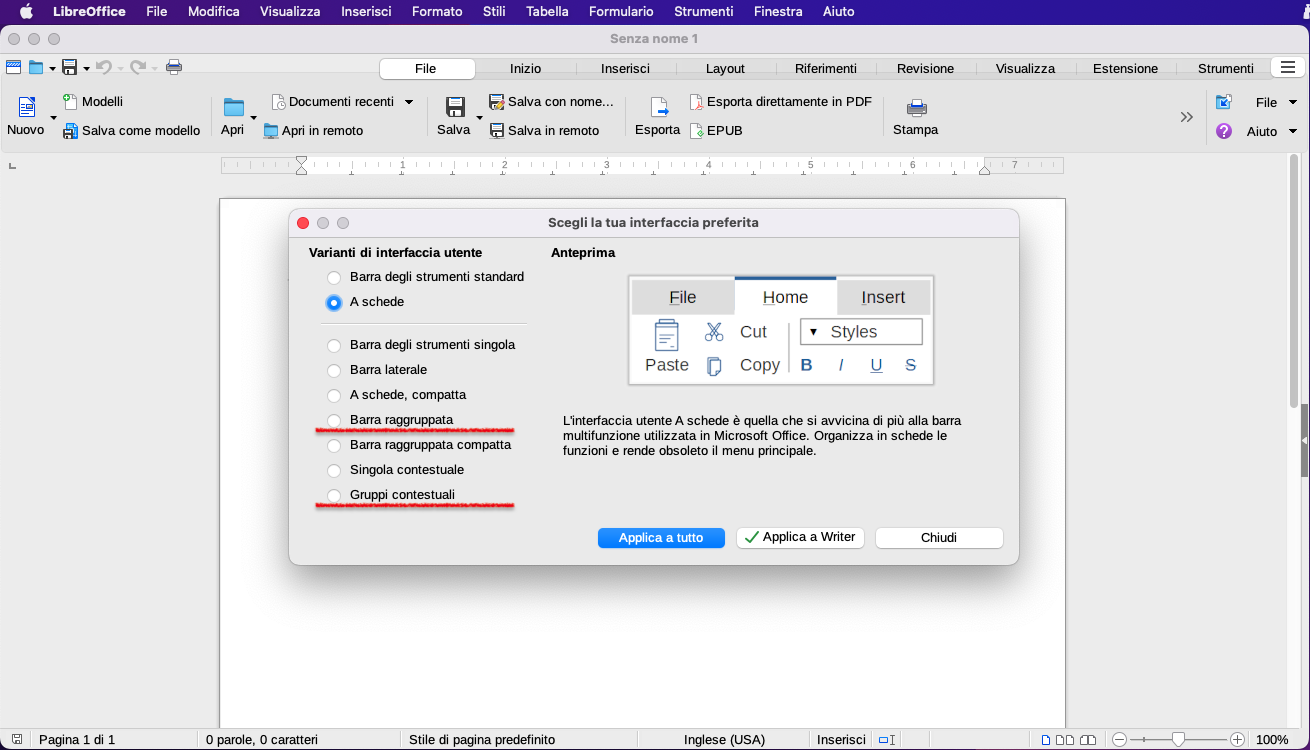Screen dimensions: 1310x750
Task: Click the Esporta export icon
Action: pyautogui.click(x=657, y=108)
